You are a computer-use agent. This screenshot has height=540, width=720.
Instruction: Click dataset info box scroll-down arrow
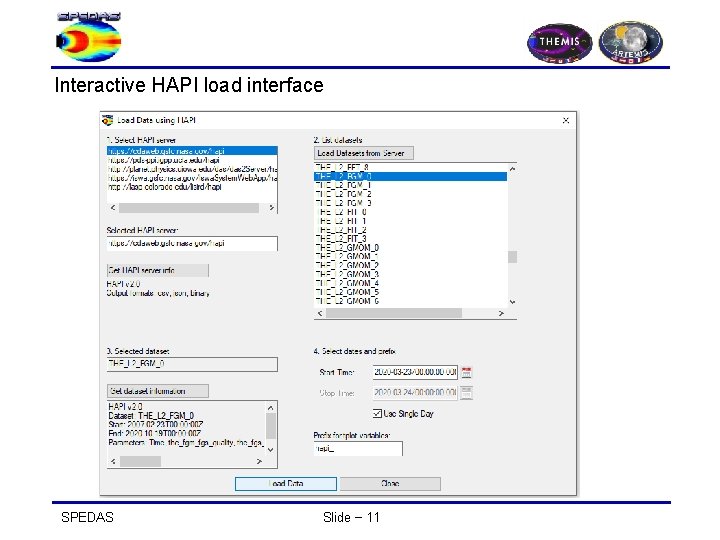(270, 450)
